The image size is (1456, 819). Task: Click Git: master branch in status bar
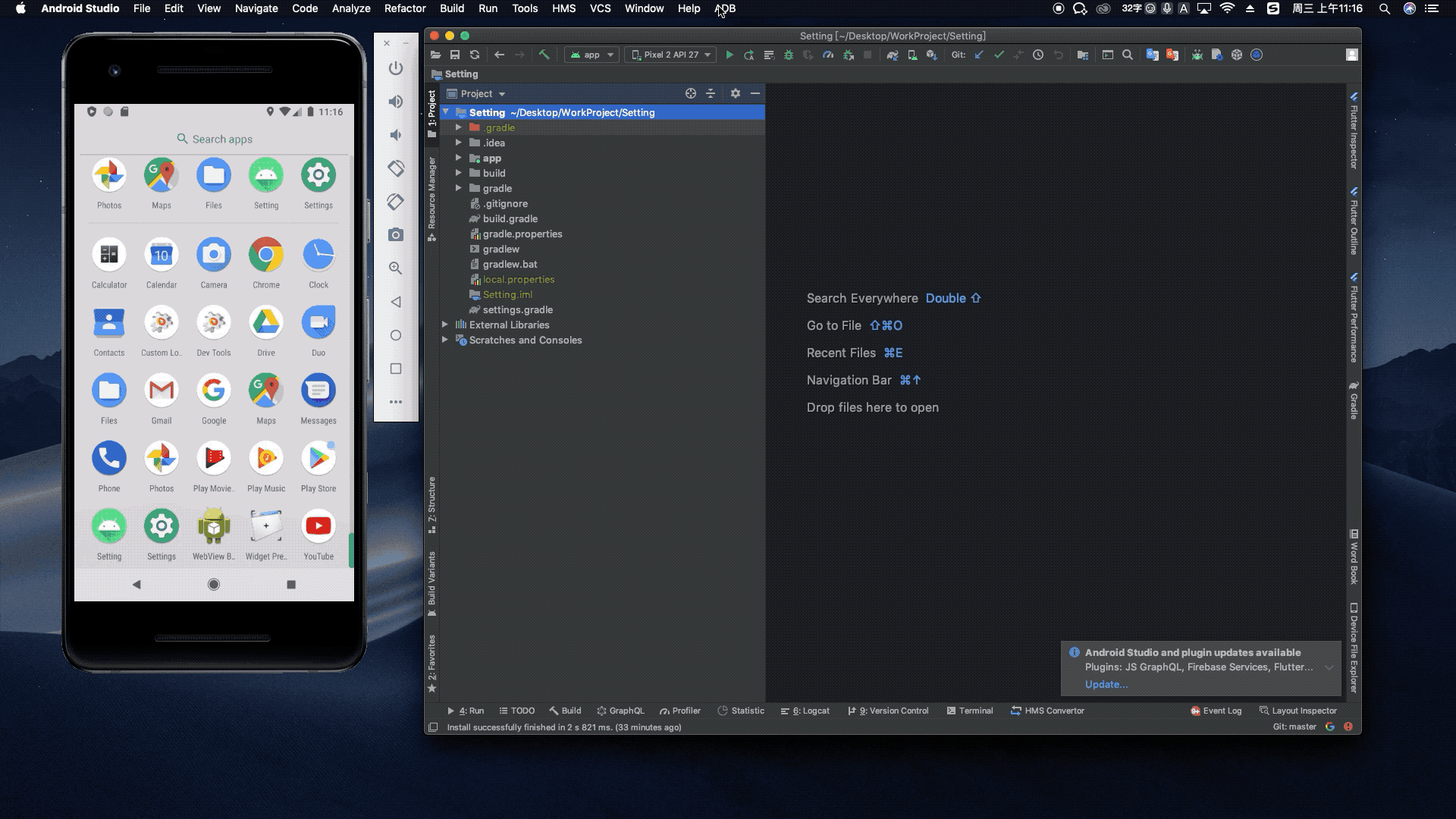pyautogui.click(x=1294, y=726)
